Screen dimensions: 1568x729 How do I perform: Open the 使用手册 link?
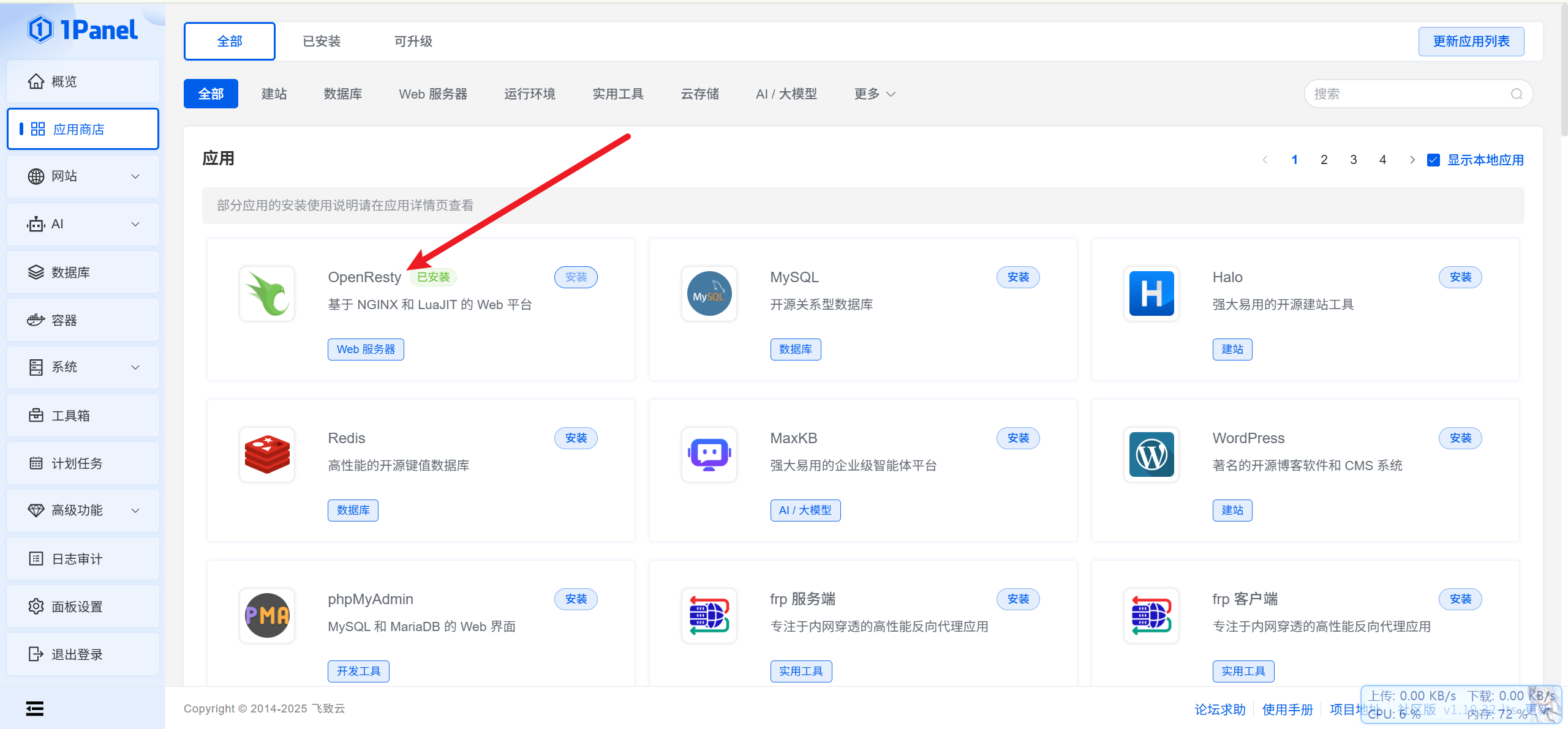coord(1287,709)
